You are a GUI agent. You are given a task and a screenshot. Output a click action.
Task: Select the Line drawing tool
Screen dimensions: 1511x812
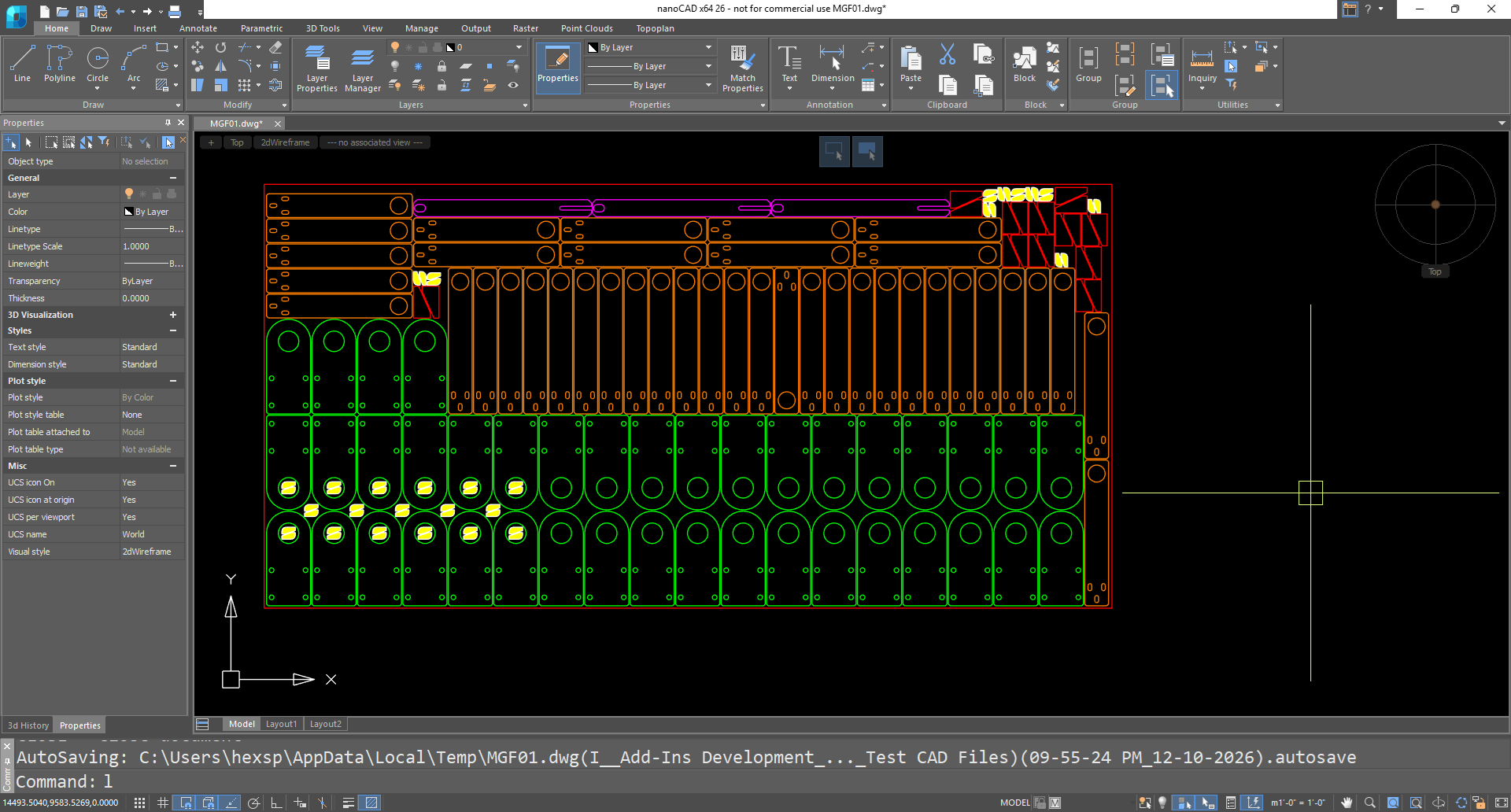point(22,63)
